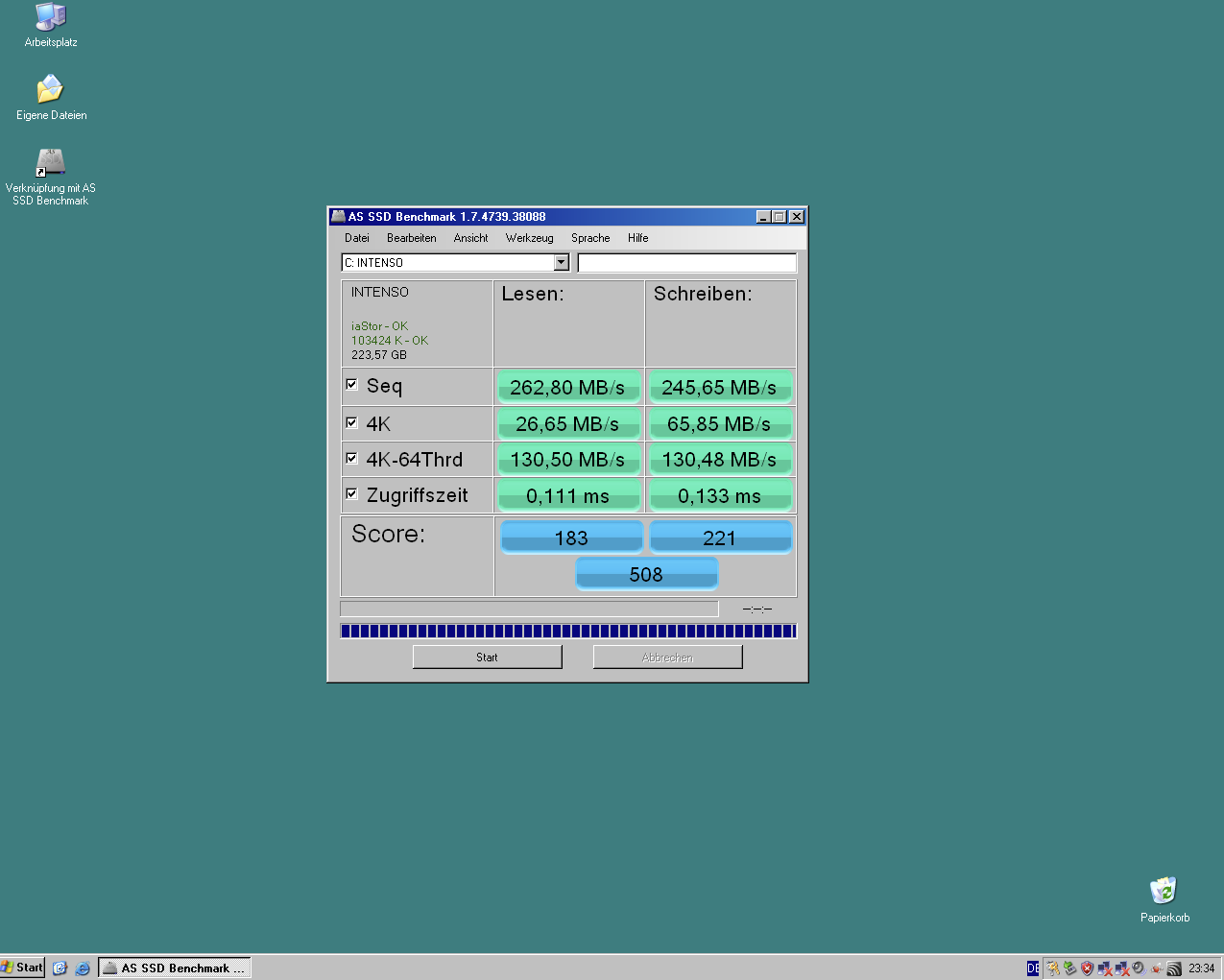This screenshot has height=980, width=1224.
Task: Click the elapsed time display next to progress bar
Action: coord(757,609)
